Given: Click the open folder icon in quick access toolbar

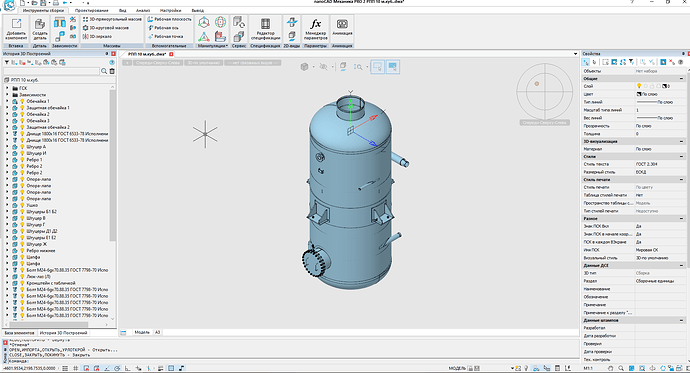Looking at the screenshot, I should (x=34, y=3).
